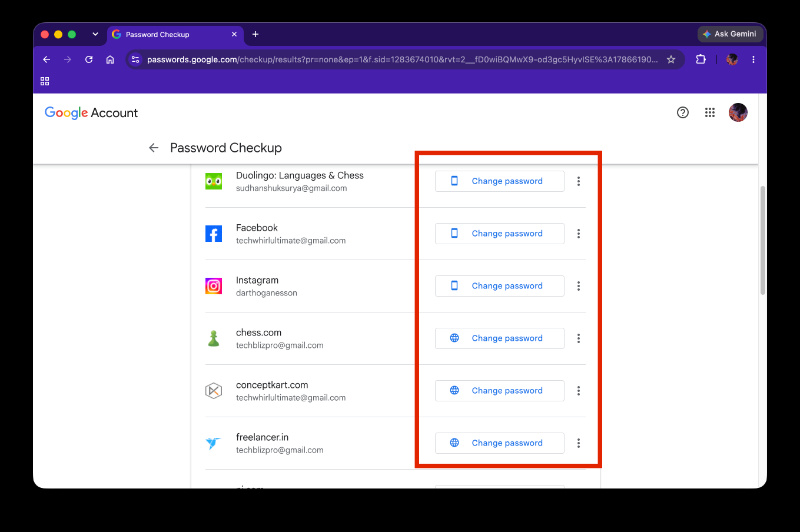Select the 'sudhanshuksurya@gmail.com' username text

pyautogui.click(x=291, y=188)
